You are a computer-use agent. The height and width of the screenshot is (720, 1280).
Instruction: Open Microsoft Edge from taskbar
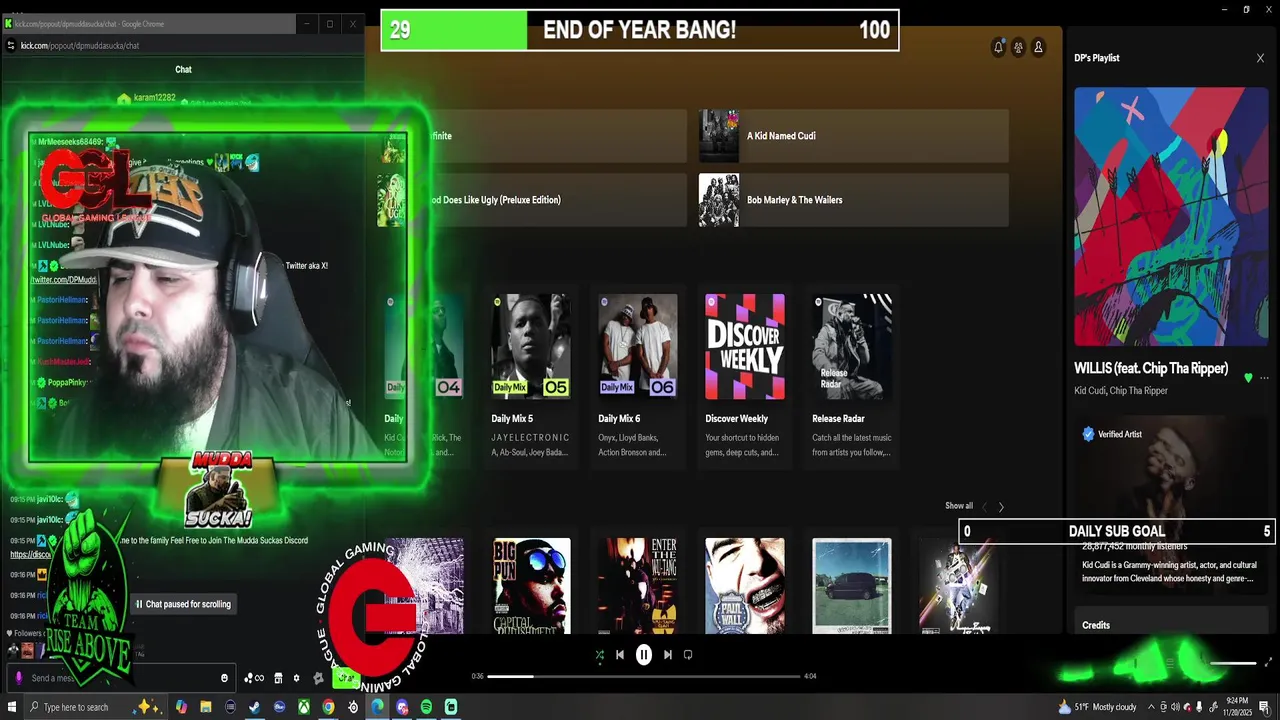[377, 707]
